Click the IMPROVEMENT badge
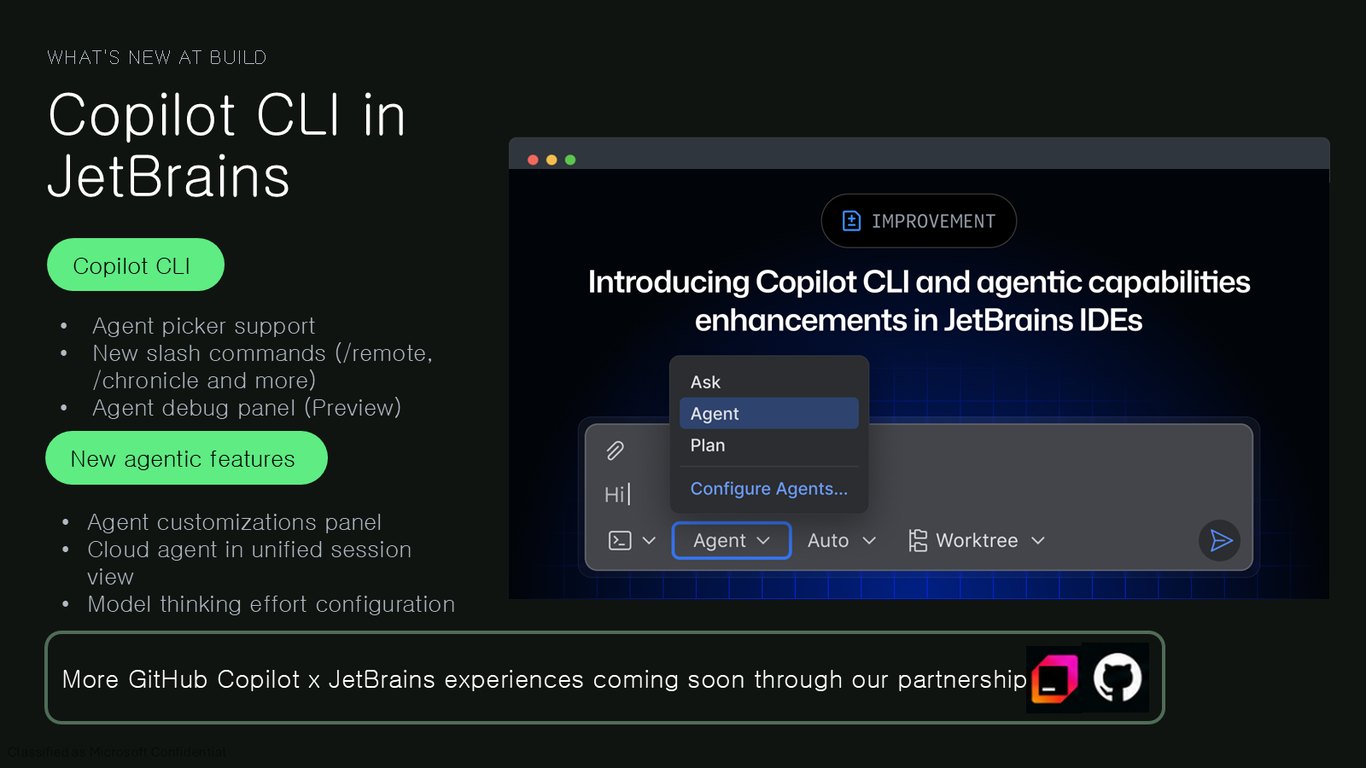 (919, 221)
